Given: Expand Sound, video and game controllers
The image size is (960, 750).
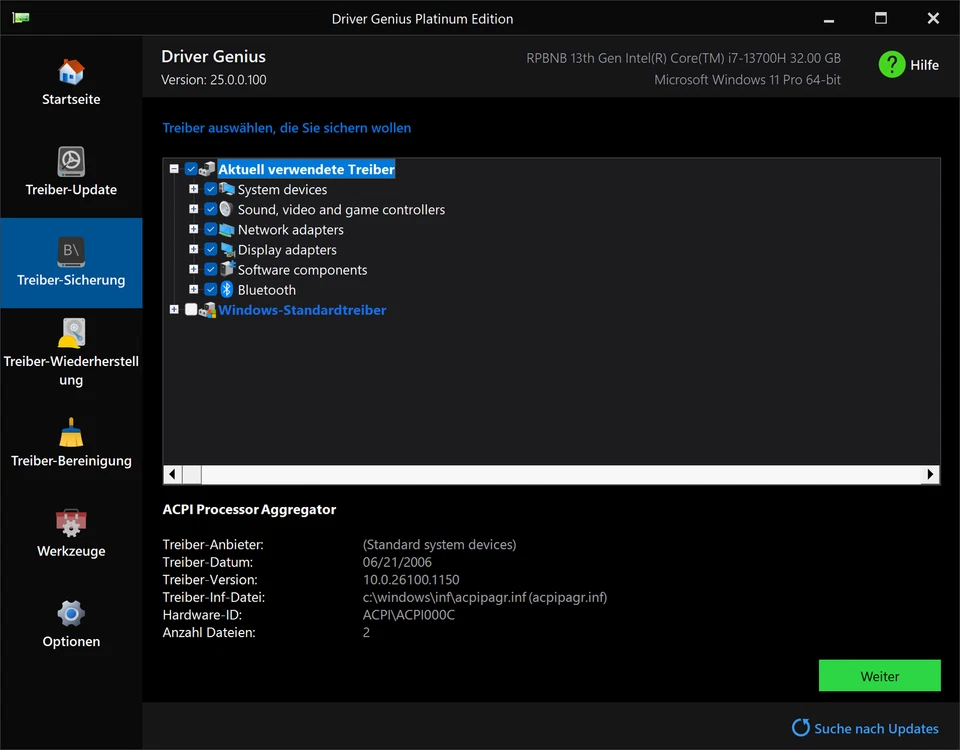Looking at the screenshot, I should 193,209.
